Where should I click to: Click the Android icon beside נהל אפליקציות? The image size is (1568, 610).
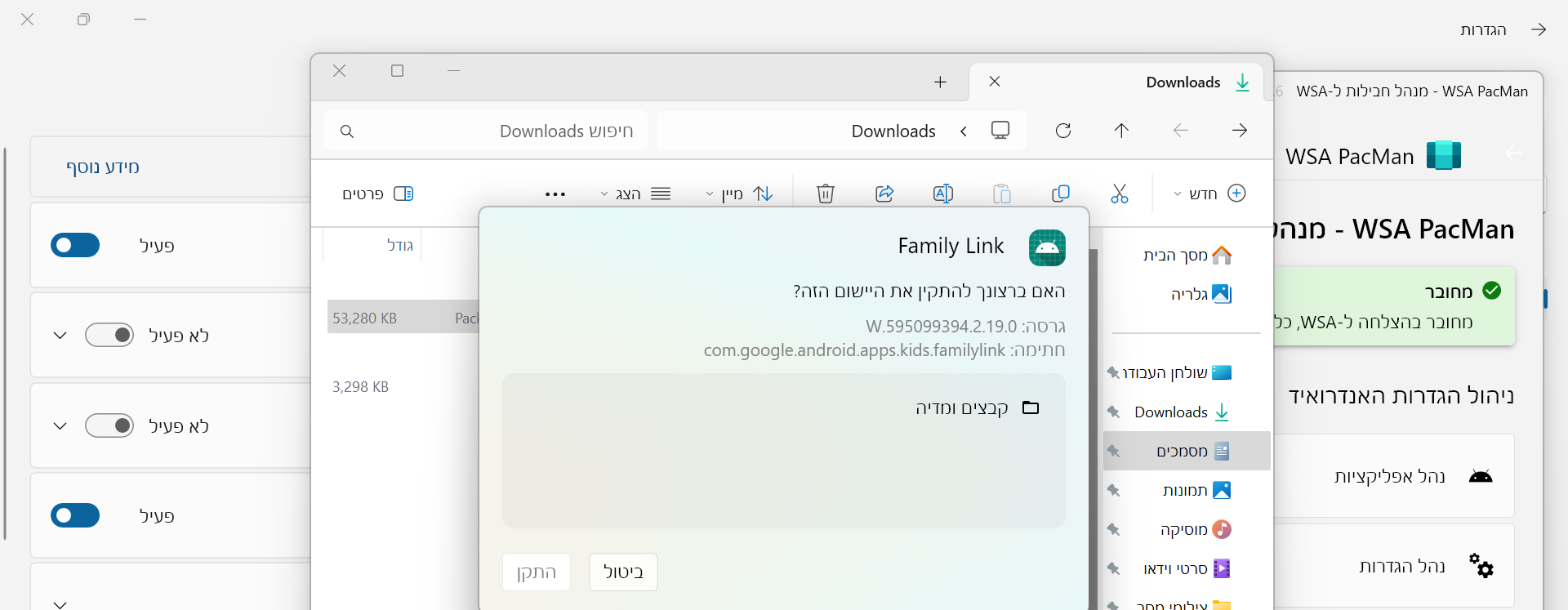pyautogui.click(x=1481, y=476)
